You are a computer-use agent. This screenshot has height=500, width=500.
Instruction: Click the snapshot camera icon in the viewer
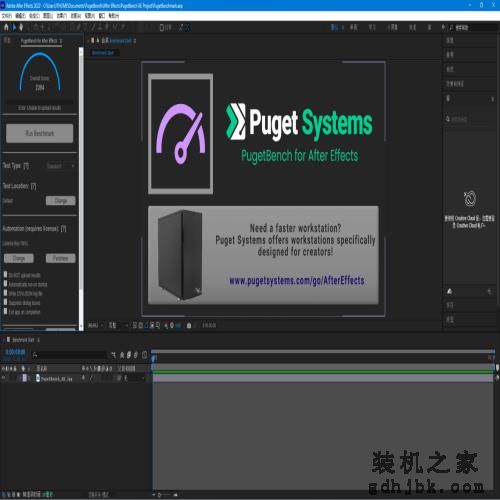[x=189, y=325]
